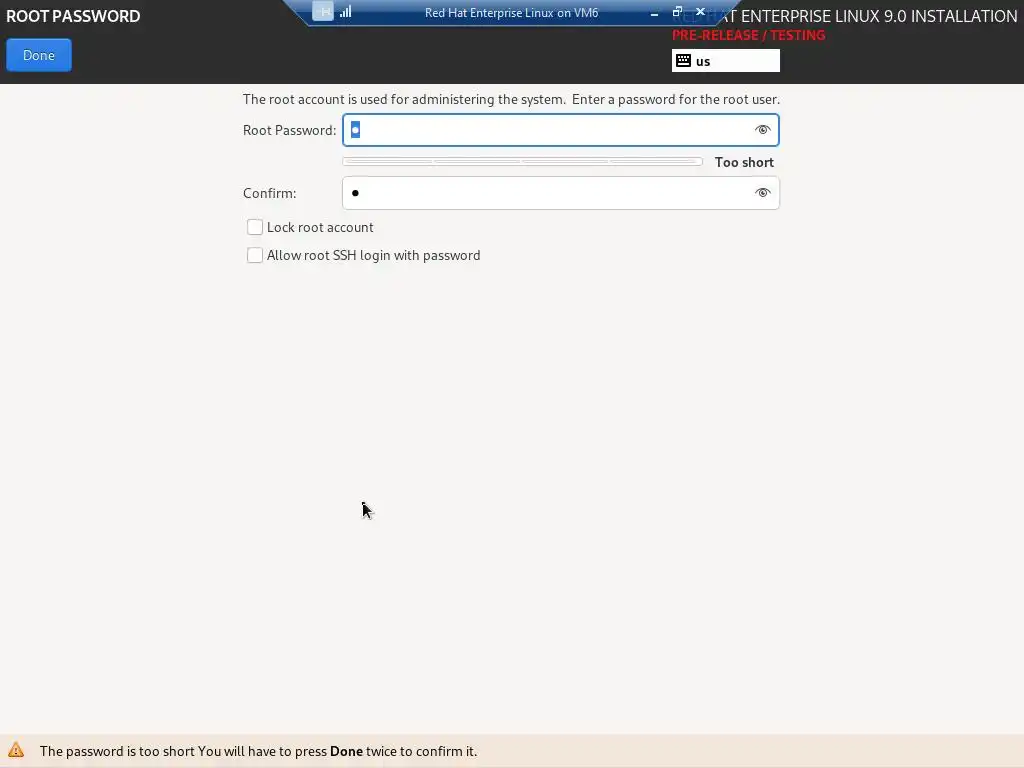Click the Red Hat Enterprise Linux on VM6 title
1024x768 pixels.
[511, 12]
